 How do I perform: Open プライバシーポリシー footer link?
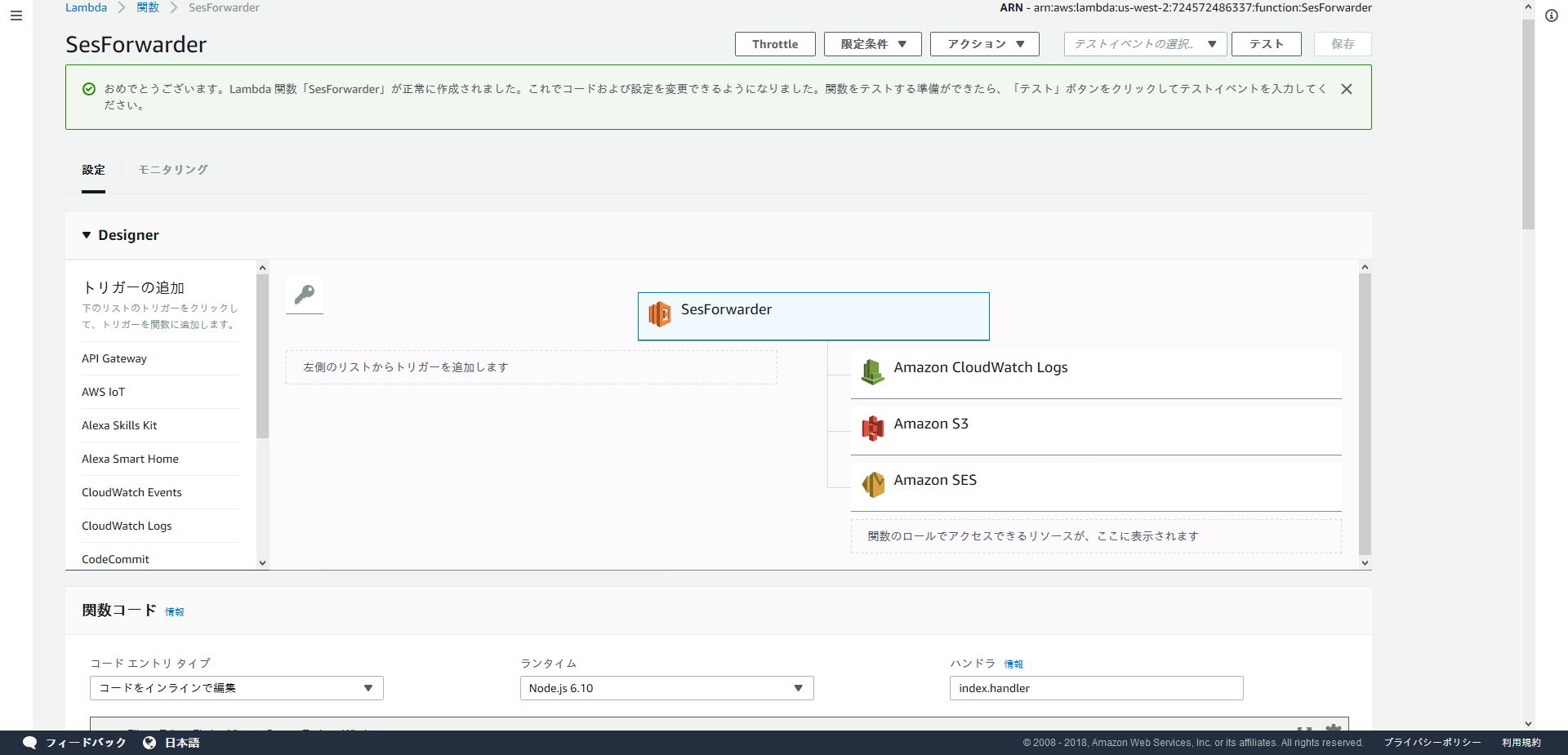point(1432,743)
